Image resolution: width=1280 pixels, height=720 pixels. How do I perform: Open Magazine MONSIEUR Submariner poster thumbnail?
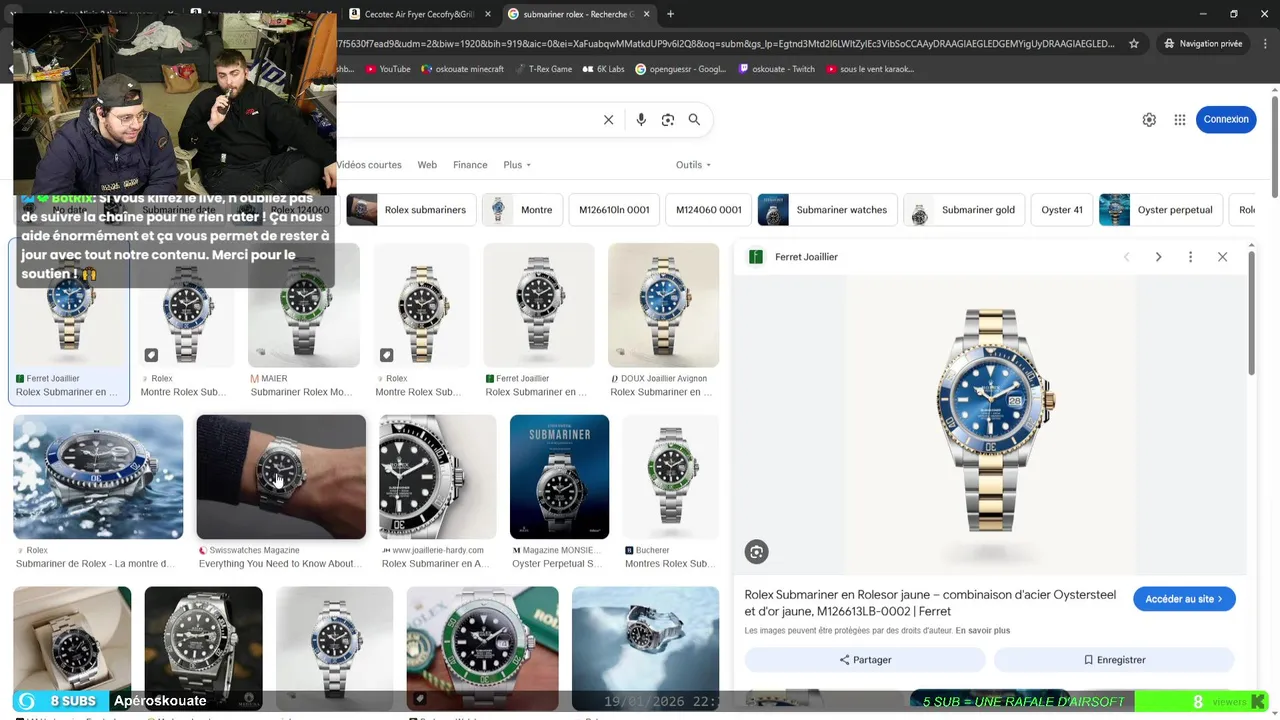point(559,477)
